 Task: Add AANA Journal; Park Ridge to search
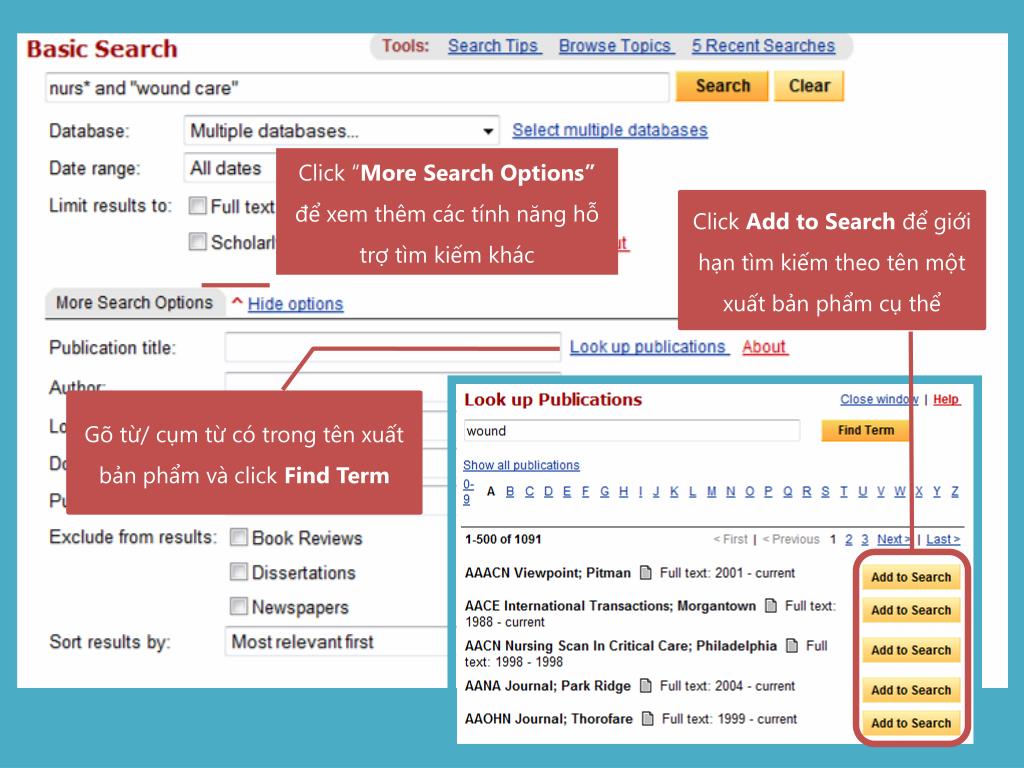point(911,690)
